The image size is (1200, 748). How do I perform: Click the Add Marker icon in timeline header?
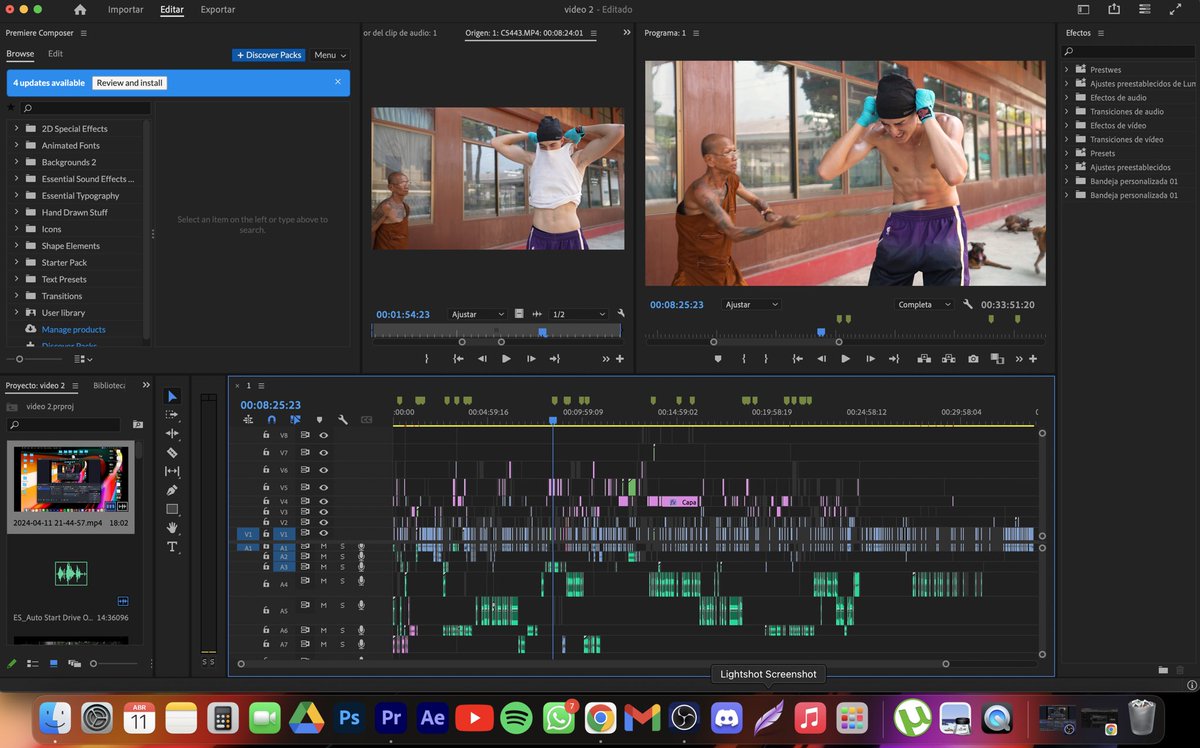click(x=319, y=420)
